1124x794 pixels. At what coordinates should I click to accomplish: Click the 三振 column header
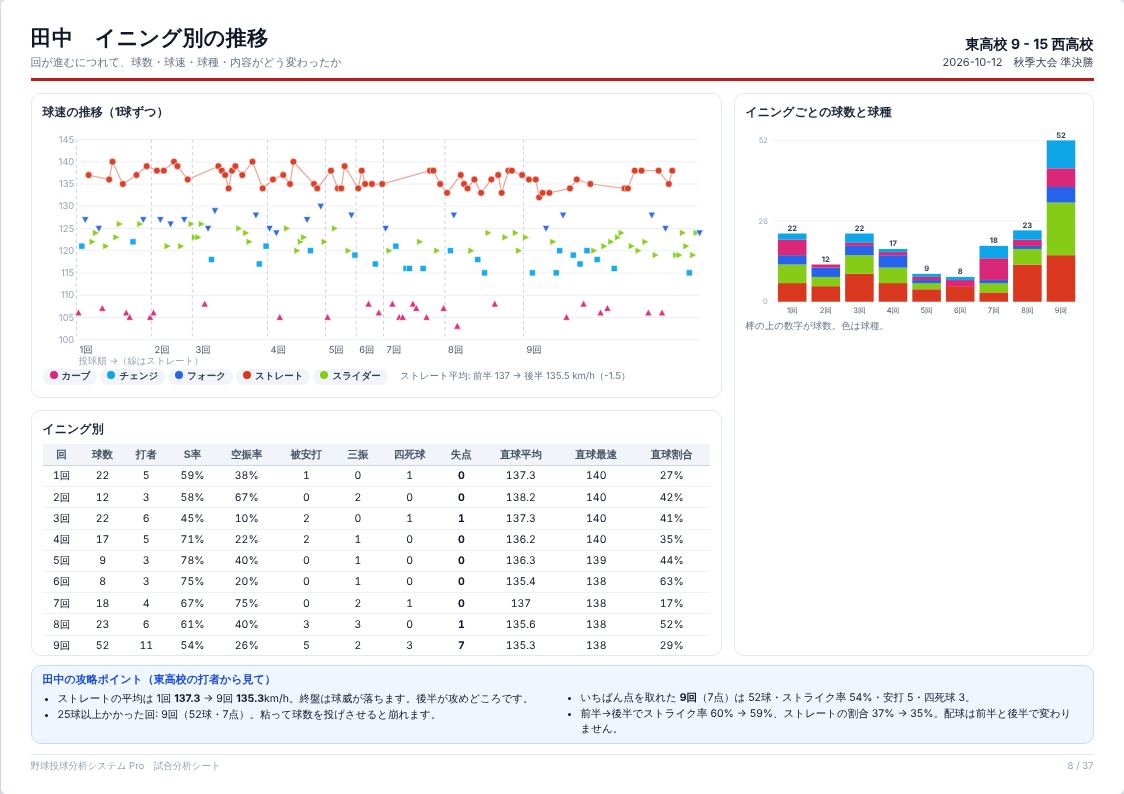(x=358, y=454)
